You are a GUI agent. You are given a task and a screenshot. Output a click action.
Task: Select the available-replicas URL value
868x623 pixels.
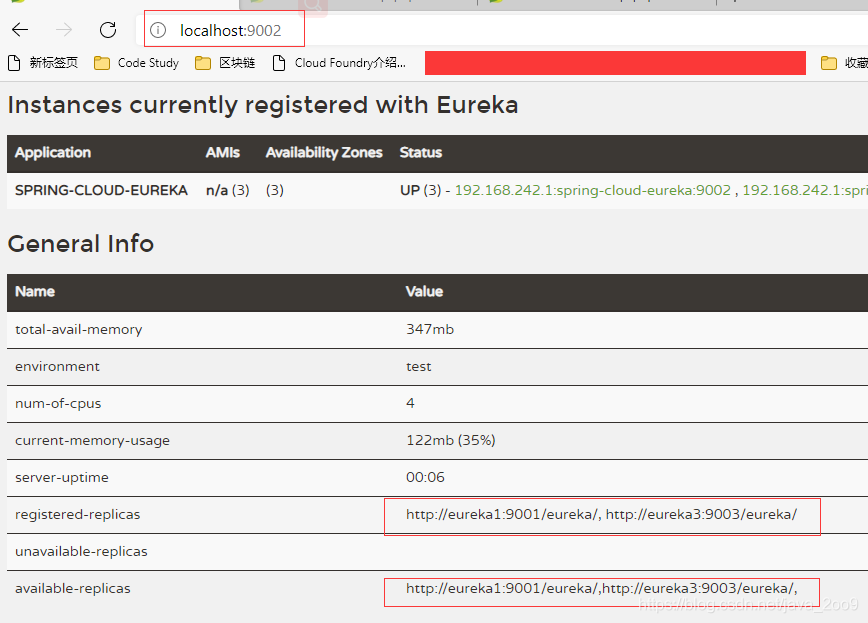602,588
